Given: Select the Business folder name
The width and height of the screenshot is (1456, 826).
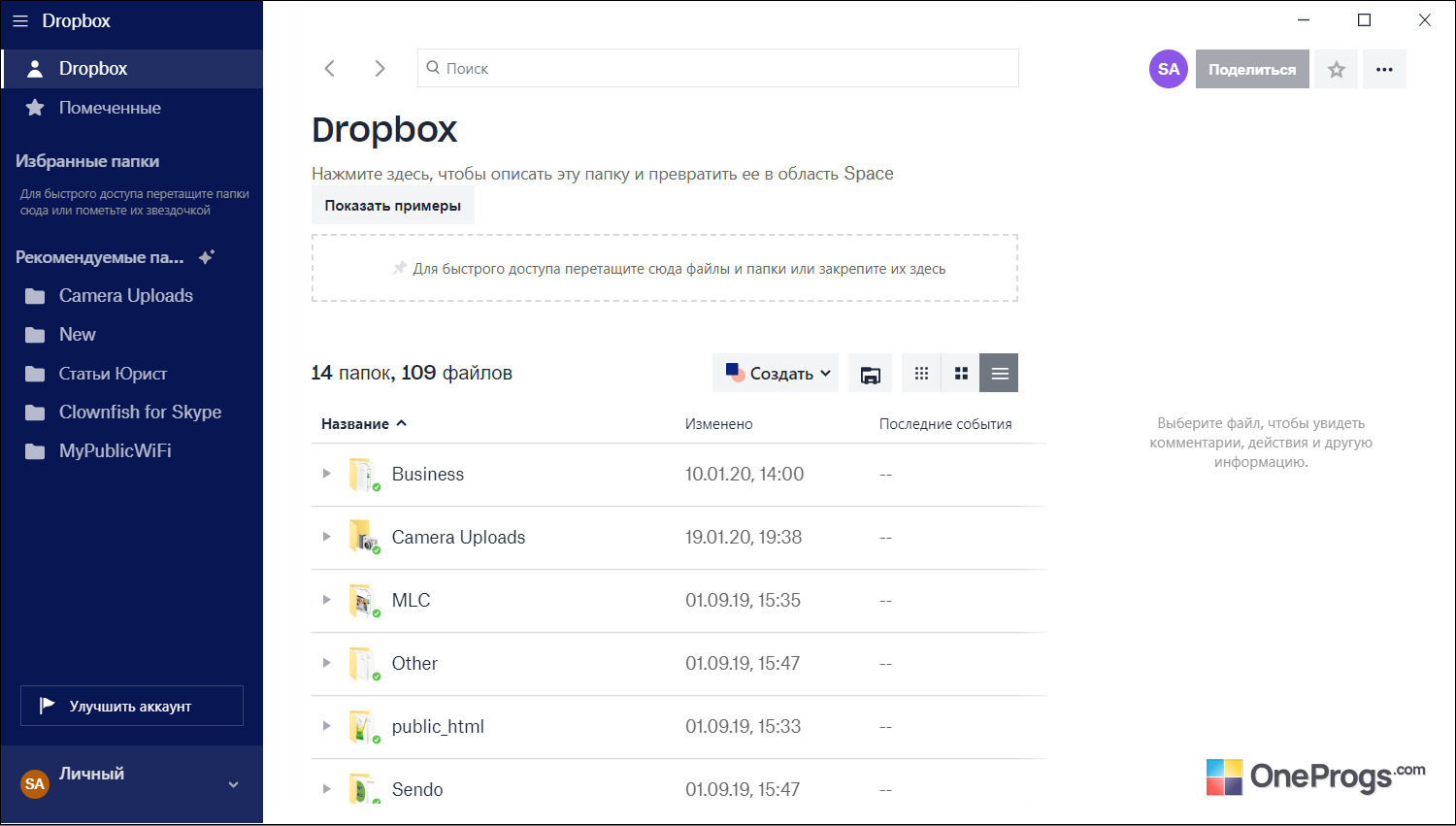Looking at the screenshot, I should pyautogui.click(x=428, y=475).
